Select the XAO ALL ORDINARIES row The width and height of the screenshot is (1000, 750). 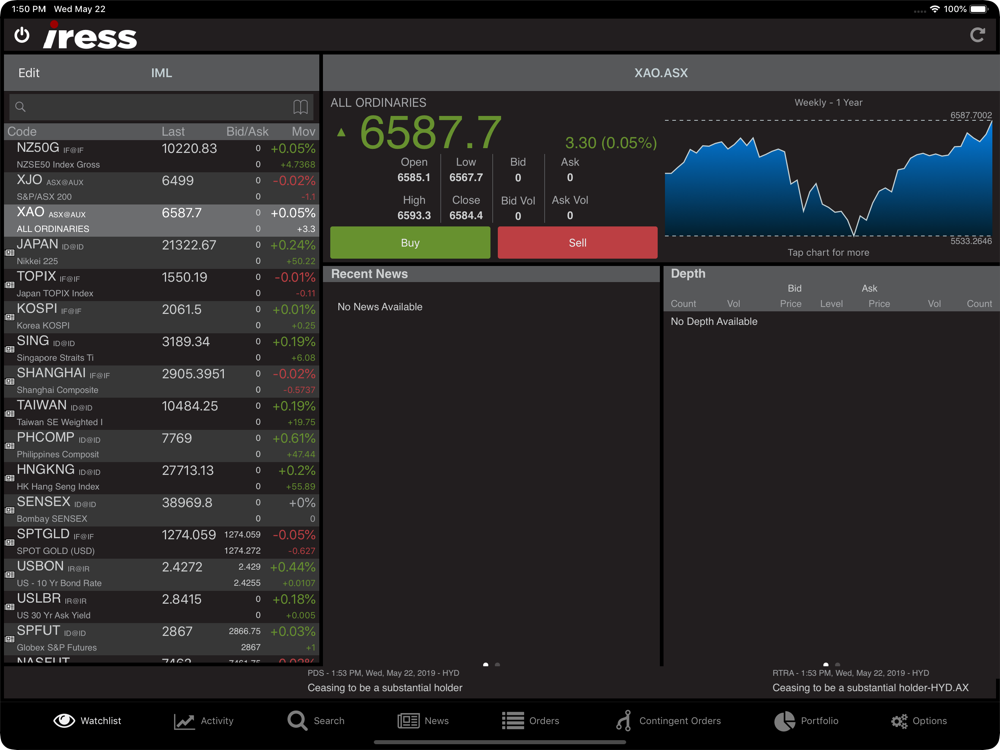click(x=161, y=220)
